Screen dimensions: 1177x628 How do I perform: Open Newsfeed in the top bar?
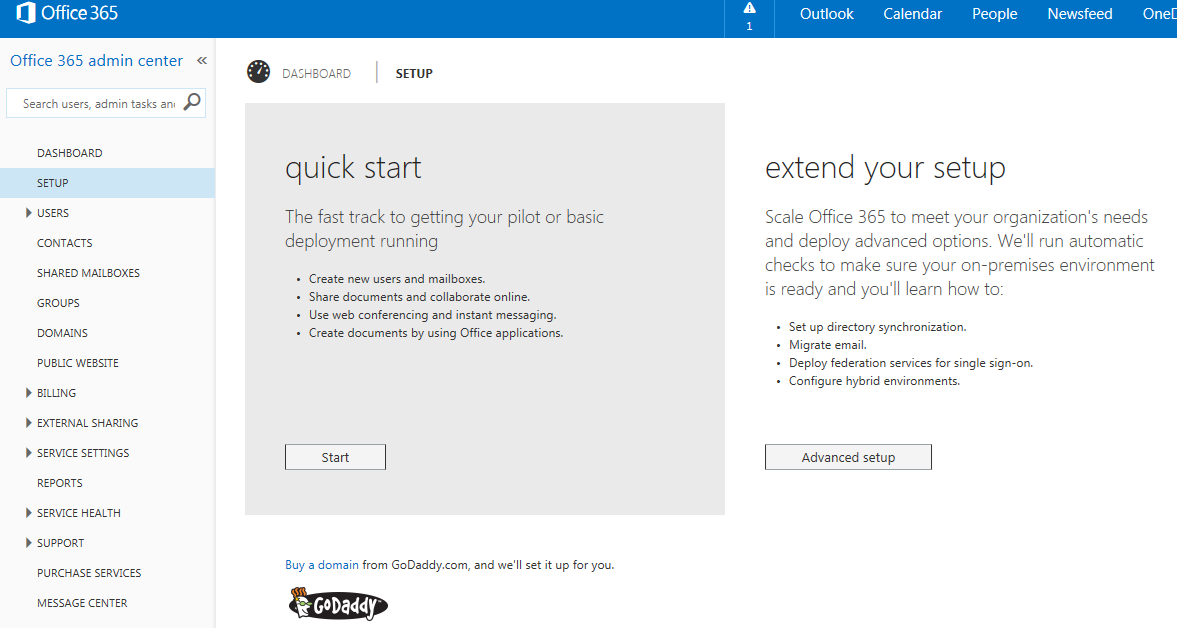click(x=1079, y=14)
